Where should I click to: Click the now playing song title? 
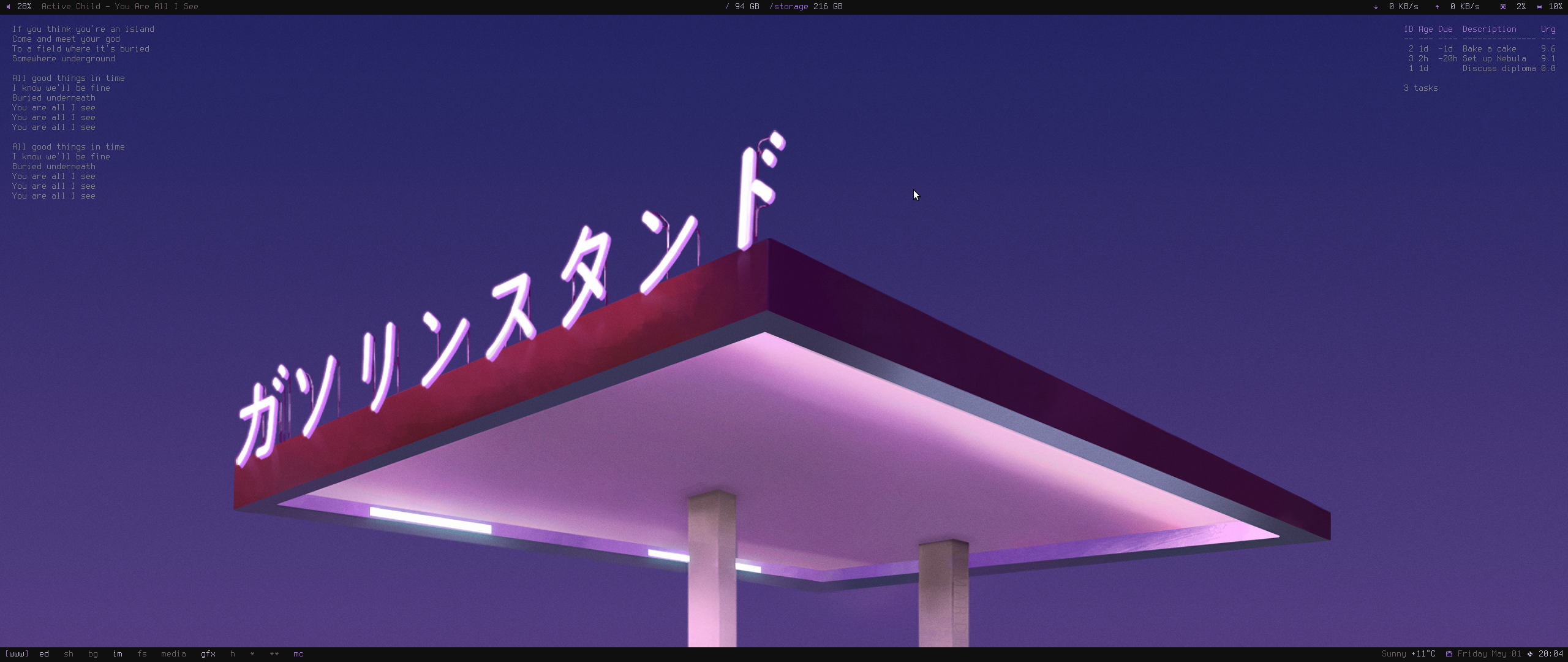pyautogui.click(x=119, y=7)
